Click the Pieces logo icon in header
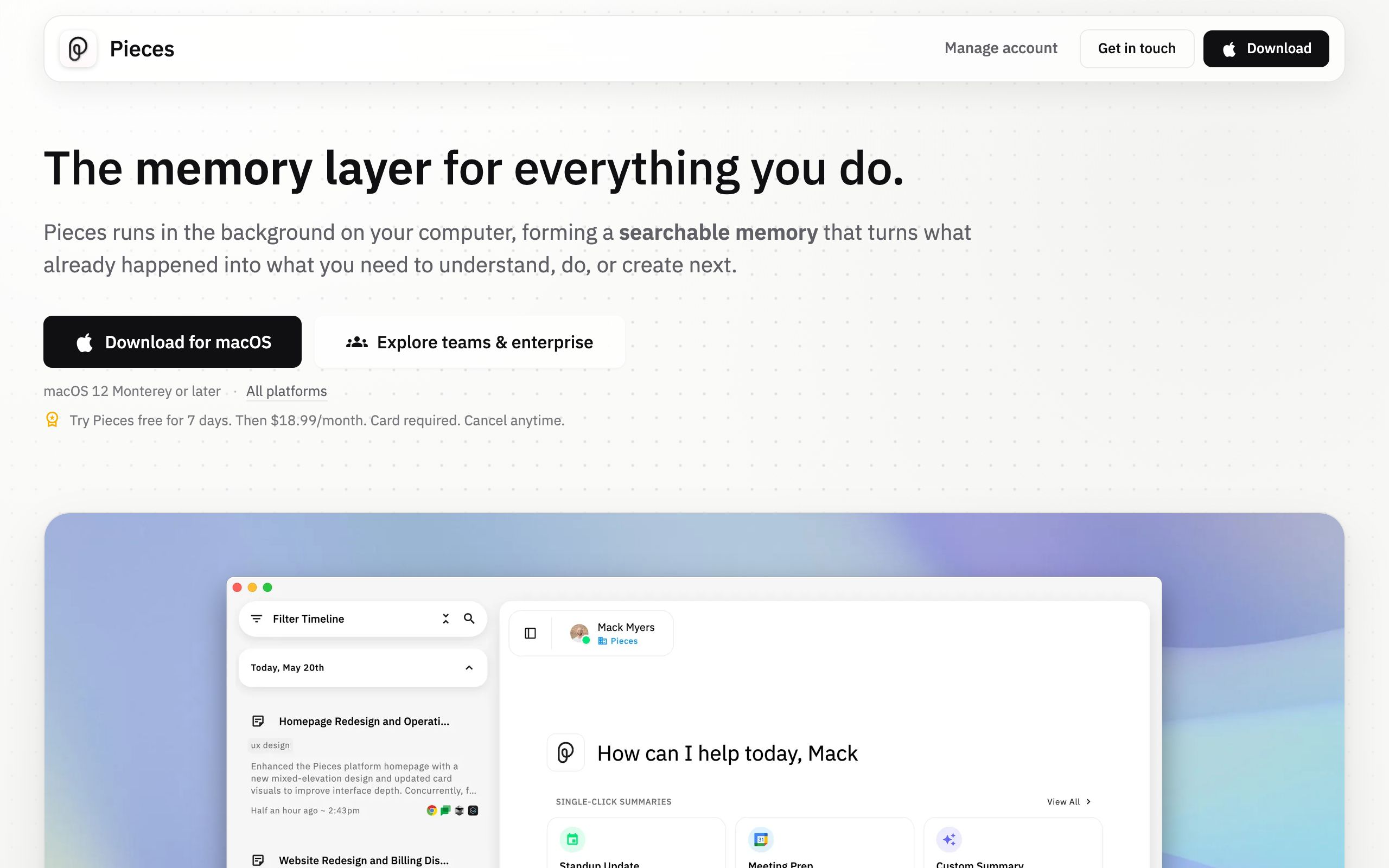The width and height of the screenshot is (1389, 868). tap(78, 49)
